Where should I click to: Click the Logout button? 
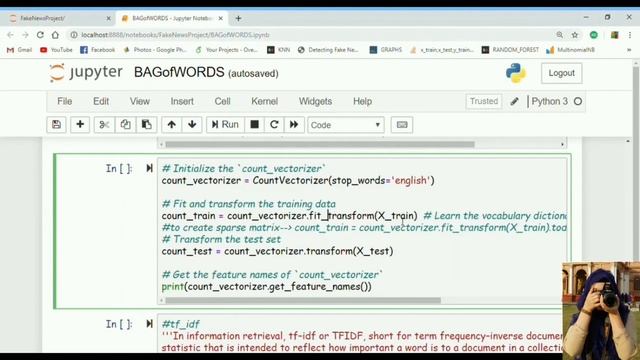(x=562, y=73)
